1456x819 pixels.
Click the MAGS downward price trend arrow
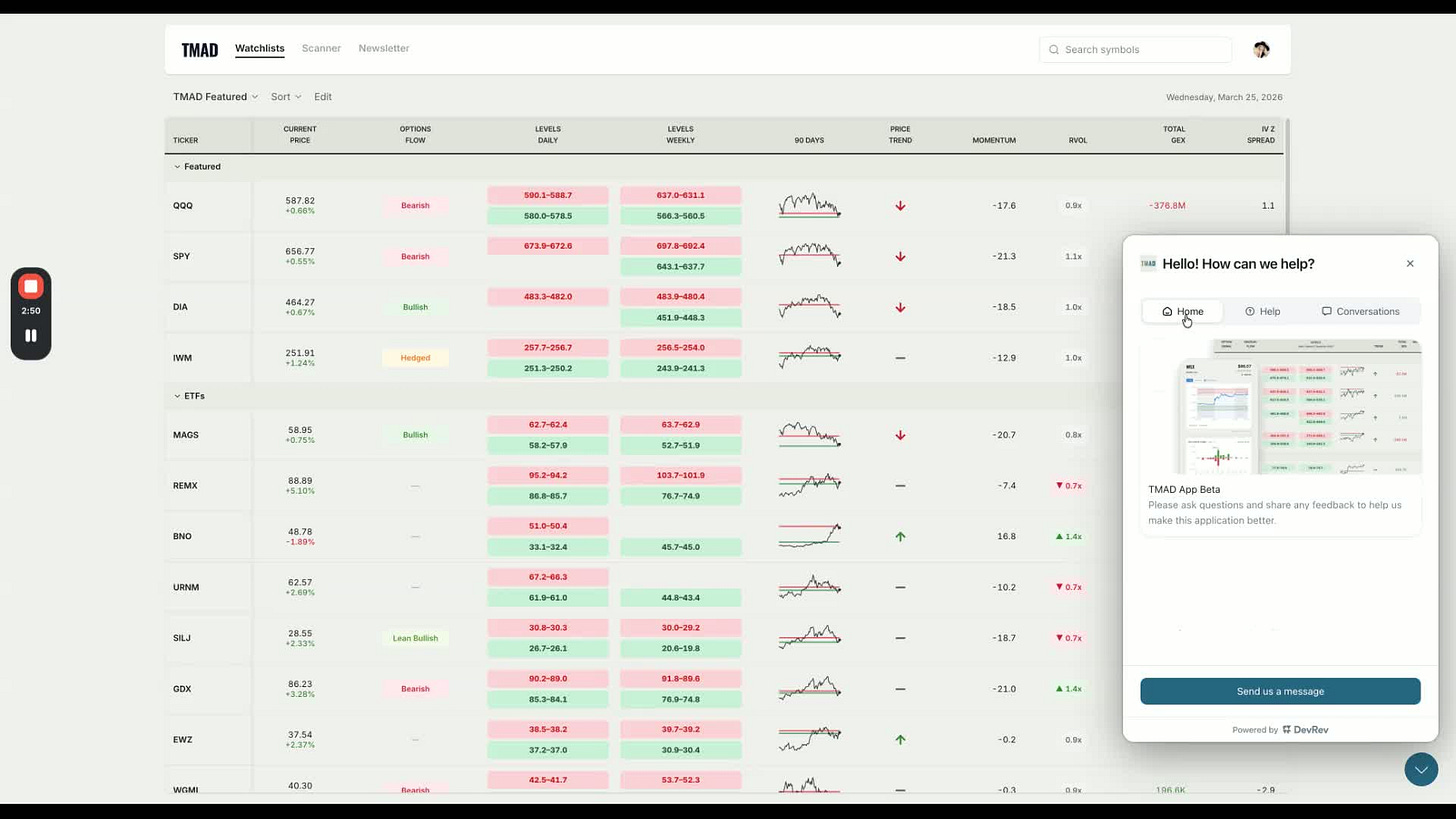[x=900, y=435]
